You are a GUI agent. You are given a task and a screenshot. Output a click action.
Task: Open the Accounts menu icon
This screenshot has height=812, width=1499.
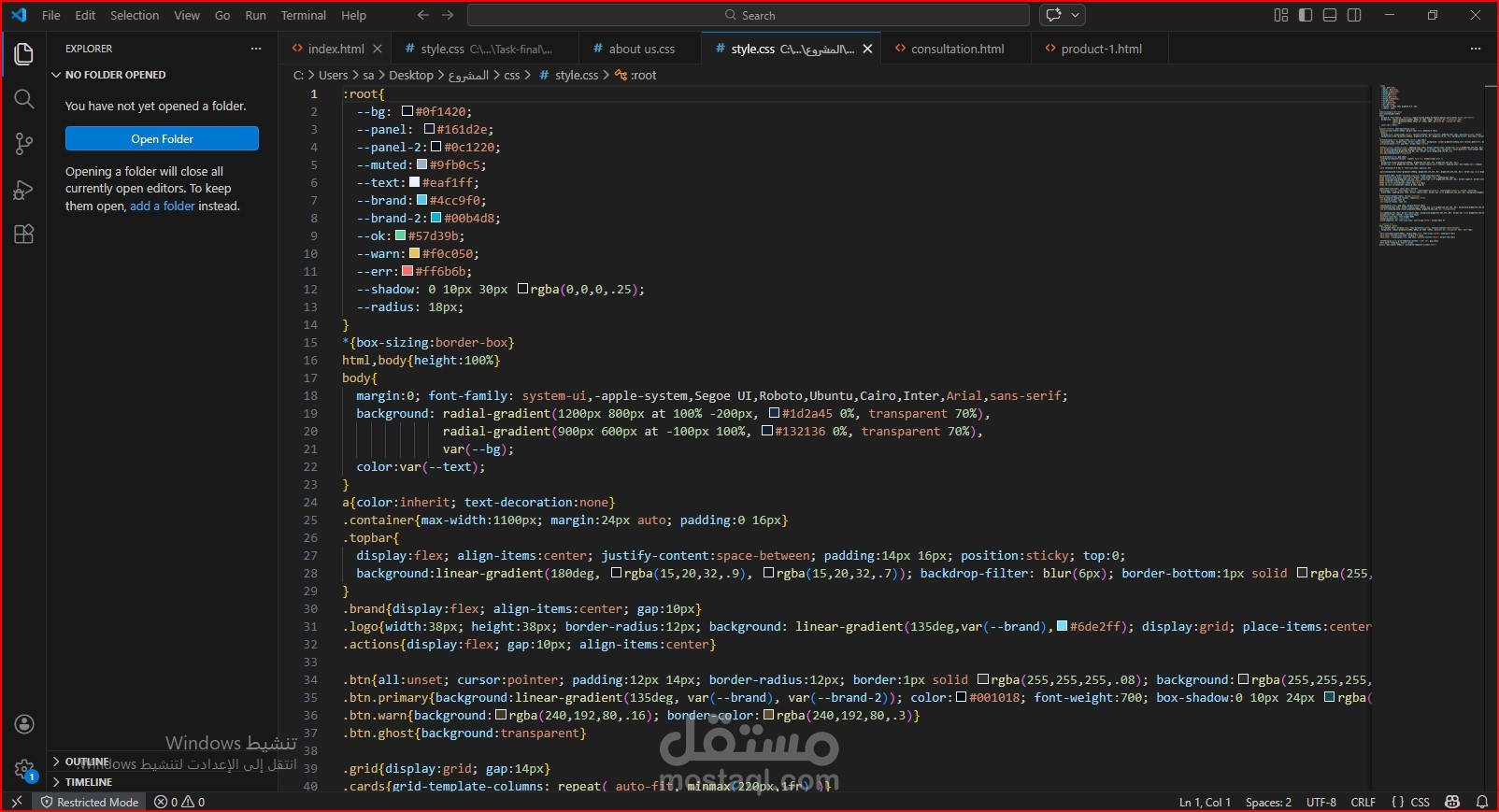[24, 724]
